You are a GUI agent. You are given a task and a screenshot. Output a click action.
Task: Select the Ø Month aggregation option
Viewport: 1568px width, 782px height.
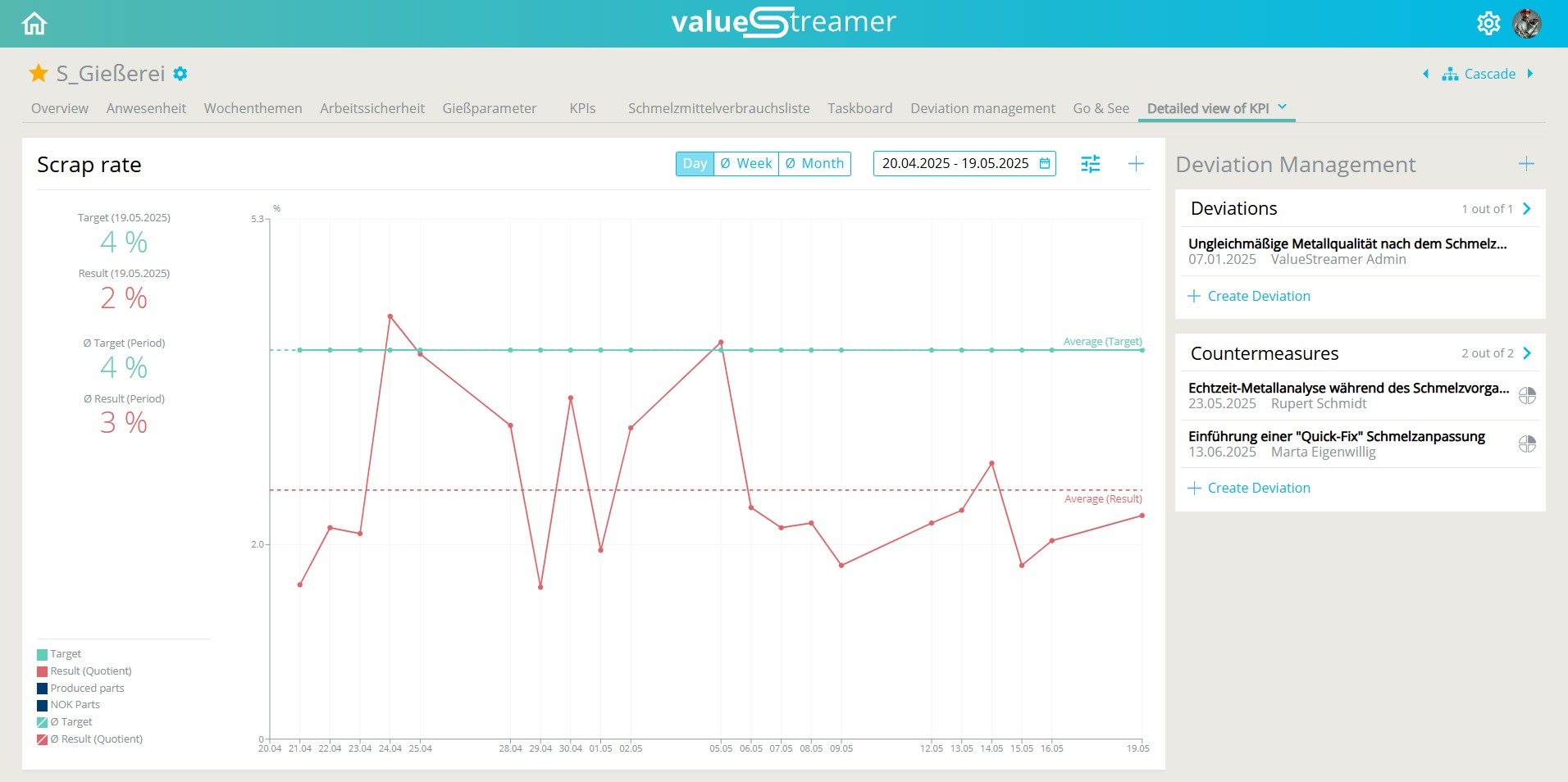[815, 163]
